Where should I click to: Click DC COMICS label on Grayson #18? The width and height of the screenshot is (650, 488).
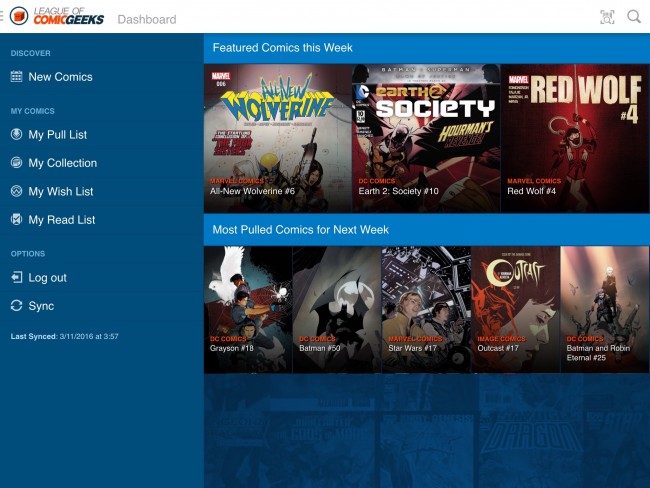(228, 339)
